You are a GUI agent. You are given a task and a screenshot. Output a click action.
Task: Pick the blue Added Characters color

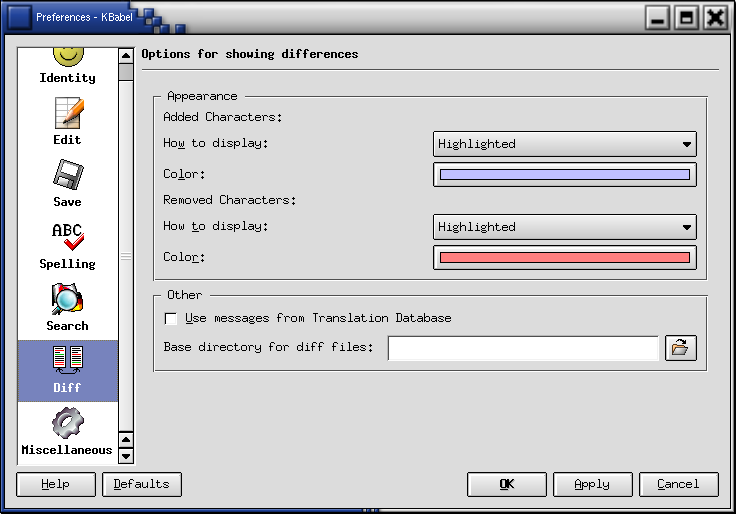pos(564,175)
